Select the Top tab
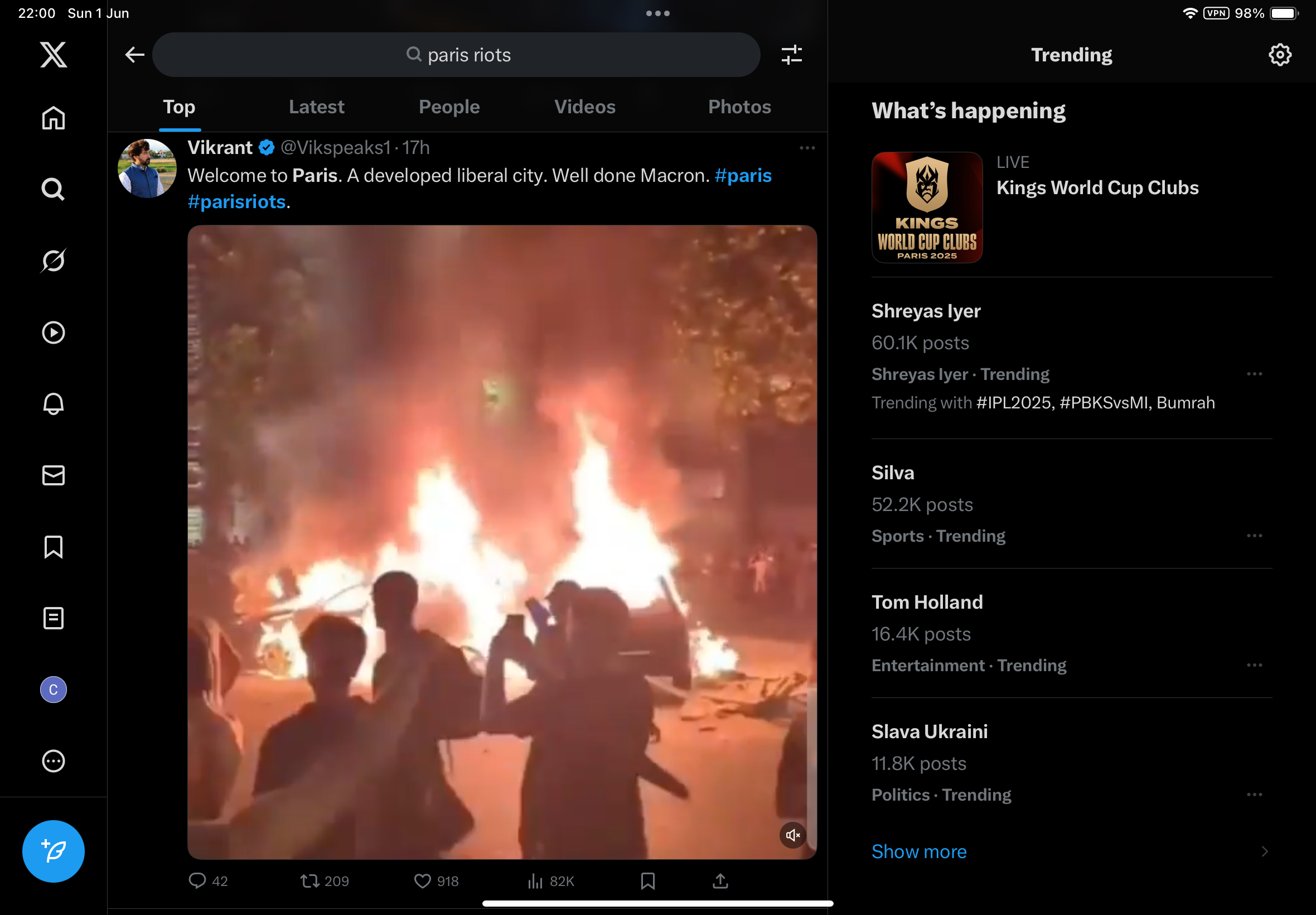The width and height of the screenshot is (1316, 915). (180, 107)
